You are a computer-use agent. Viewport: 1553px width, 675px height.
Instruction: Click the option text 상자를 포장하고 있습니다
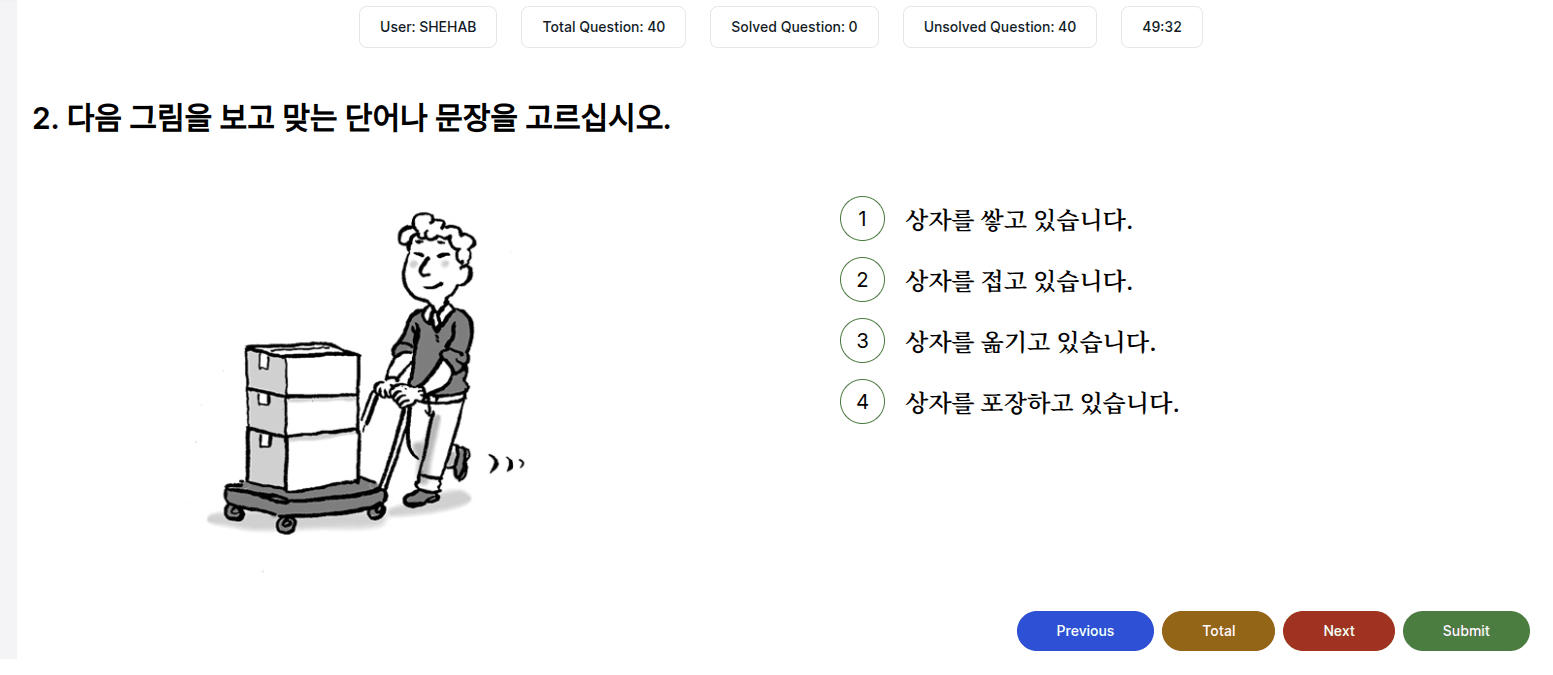tap(1042, 403)
